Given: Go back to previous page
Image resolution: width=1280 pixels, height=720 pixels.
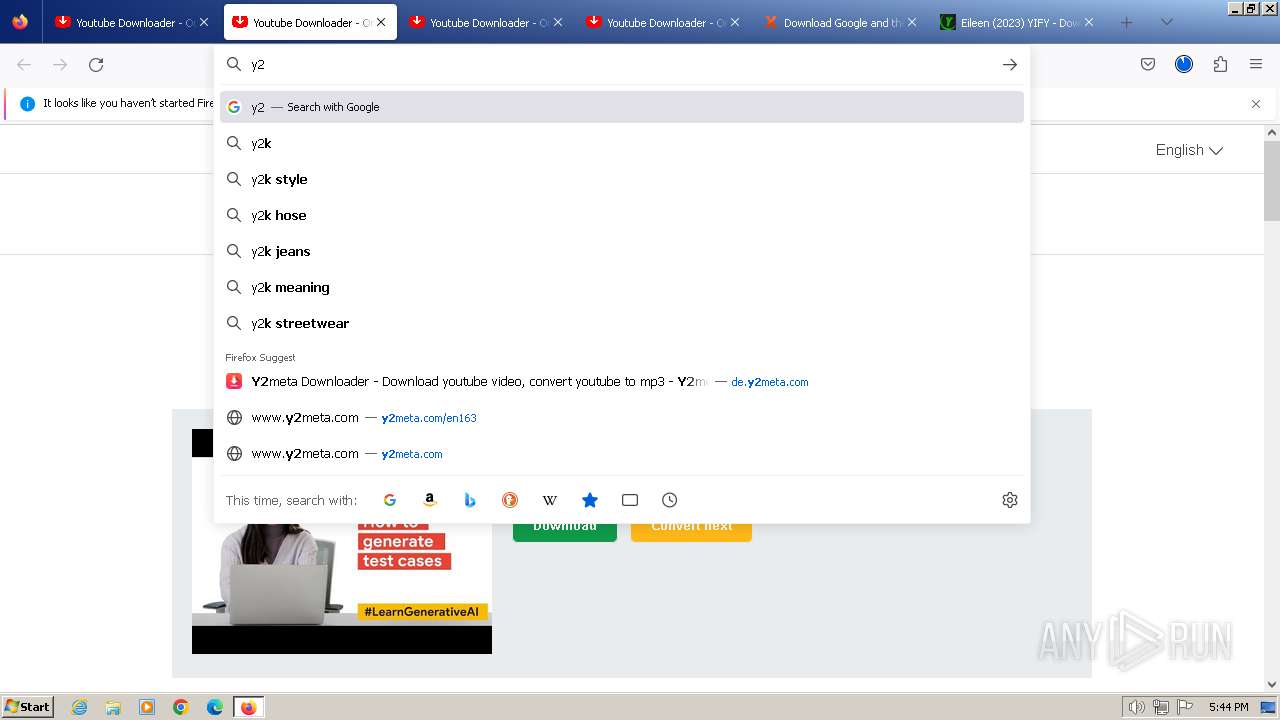Looking at the screenshot, I should [24, 64].
